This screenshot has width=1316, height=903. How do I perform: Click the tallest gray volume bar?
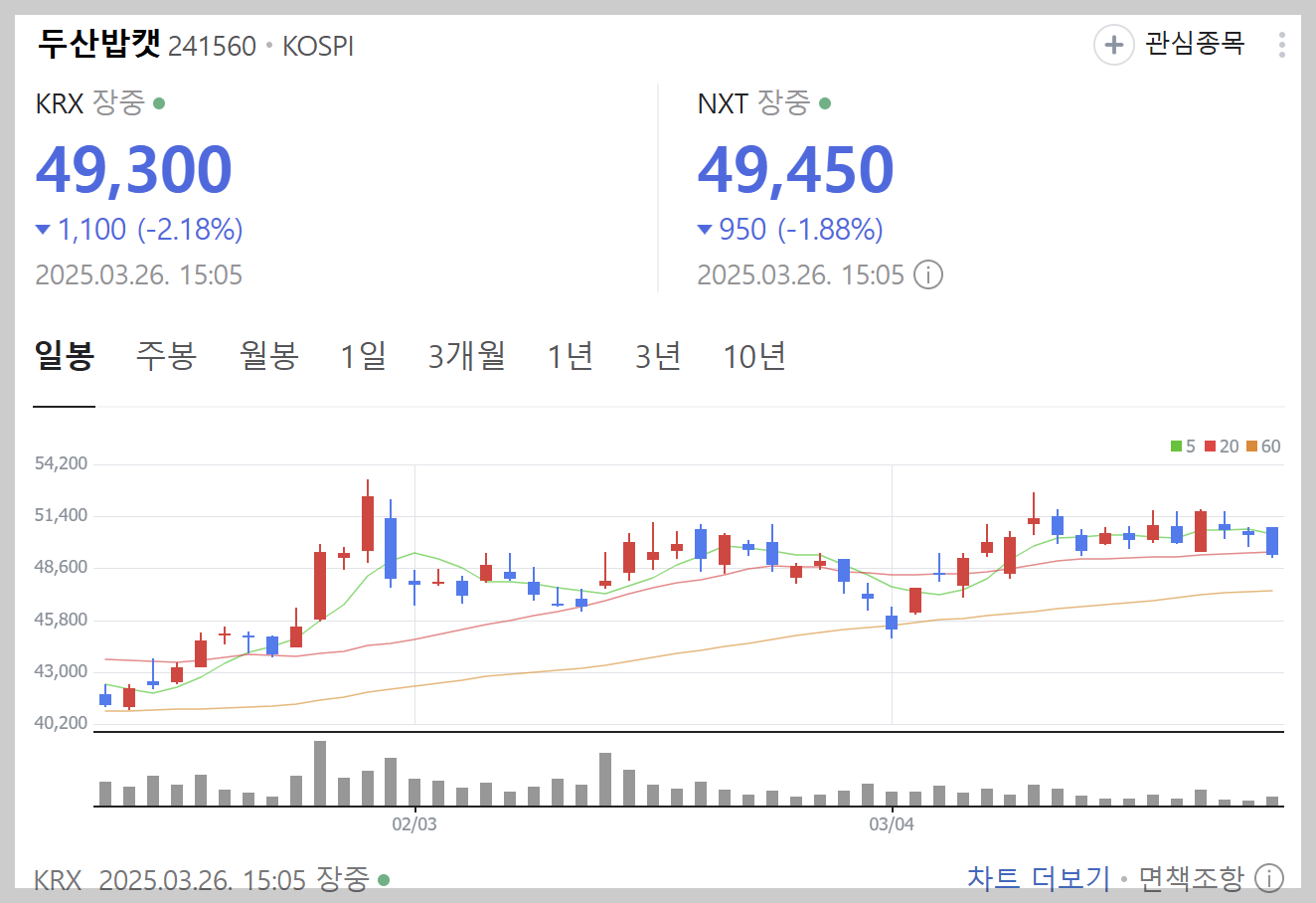tap(320, 774)
